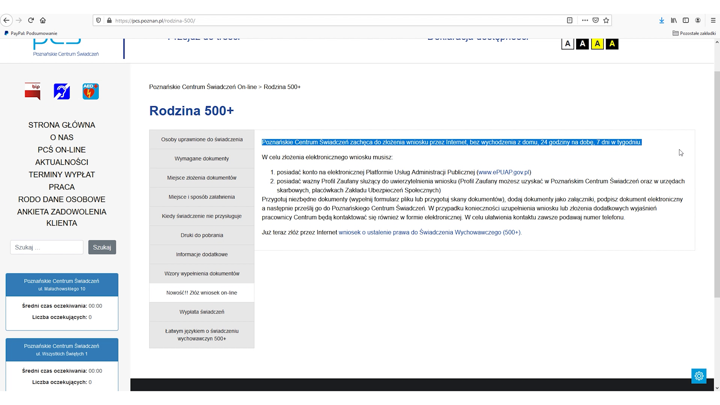The width and height of the screenshot is (720, 405).
Task: Bookmark this page with the star icon
Action: click(606, 20)
